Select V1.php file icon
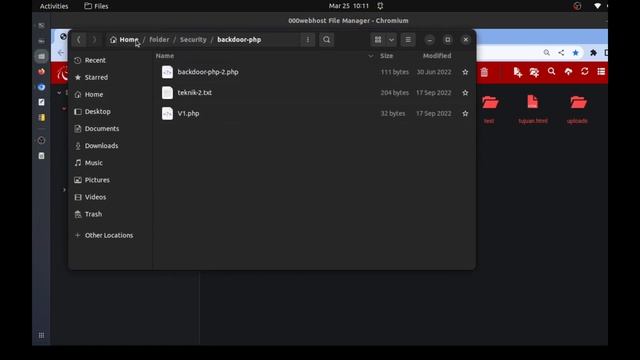The height and width of the screenshot is (360, 640). tap(167, 114)
